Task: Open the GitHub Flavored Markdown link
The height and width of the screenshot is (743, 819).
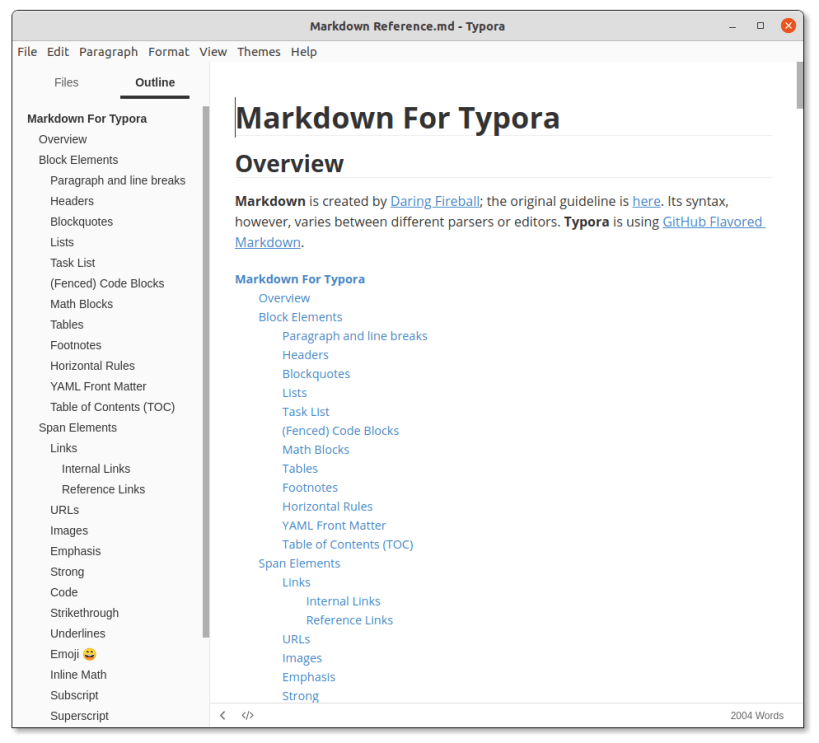Action: [713, 222]
